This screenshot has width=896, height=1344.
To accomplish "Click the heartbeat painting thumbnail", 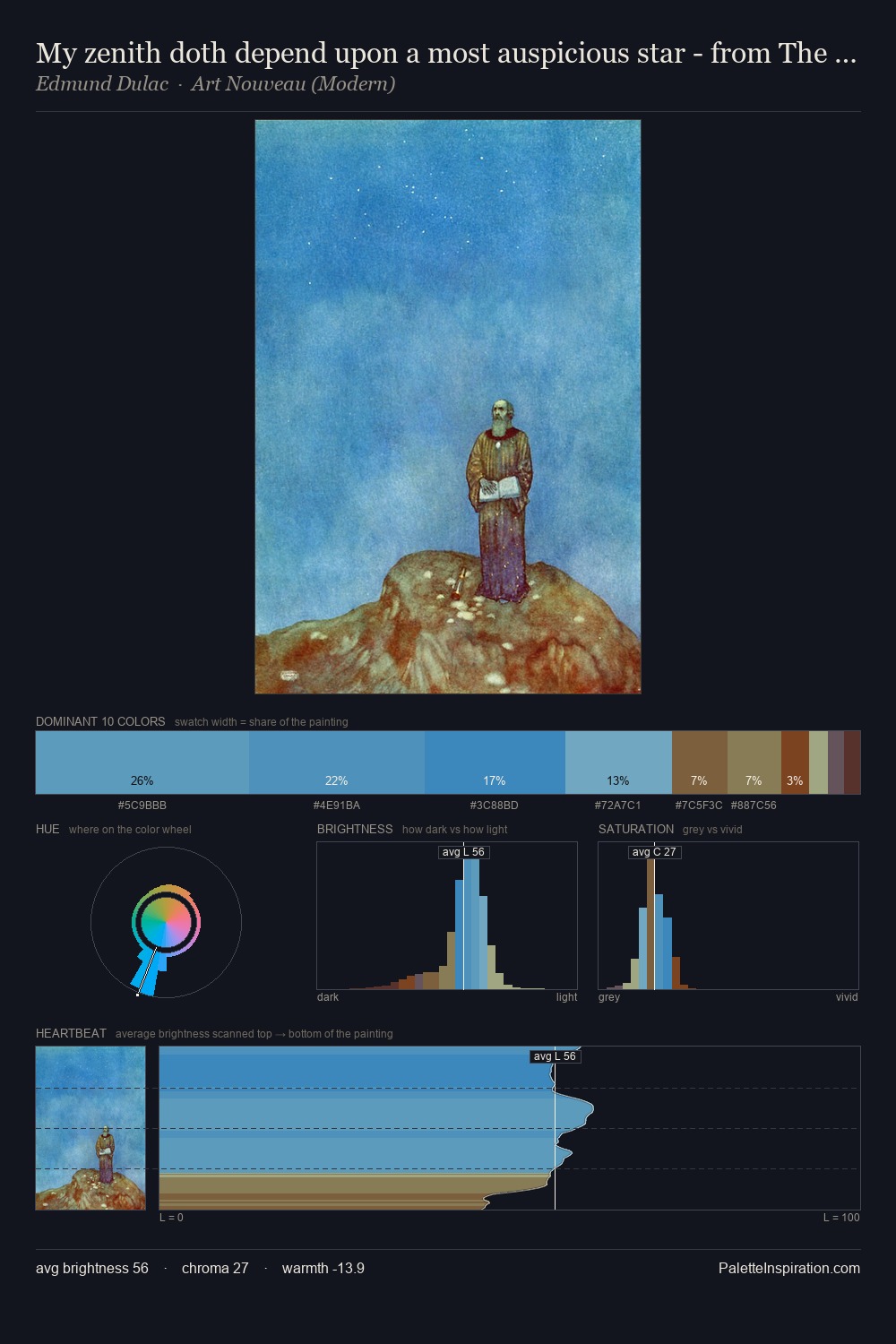I will click(x=90, y=1128).
